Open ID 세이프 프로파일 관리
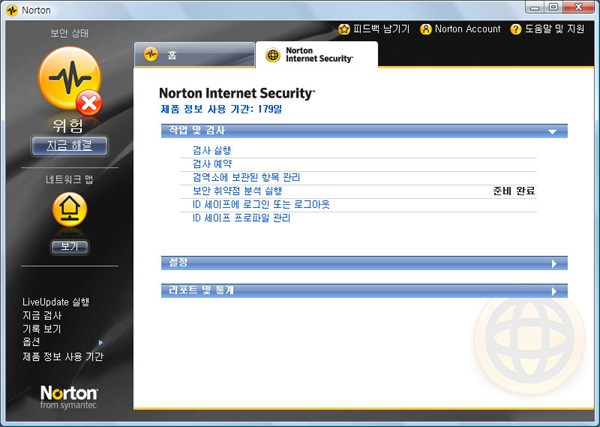The width and height of the screenshot is (600, 427). 241,218
